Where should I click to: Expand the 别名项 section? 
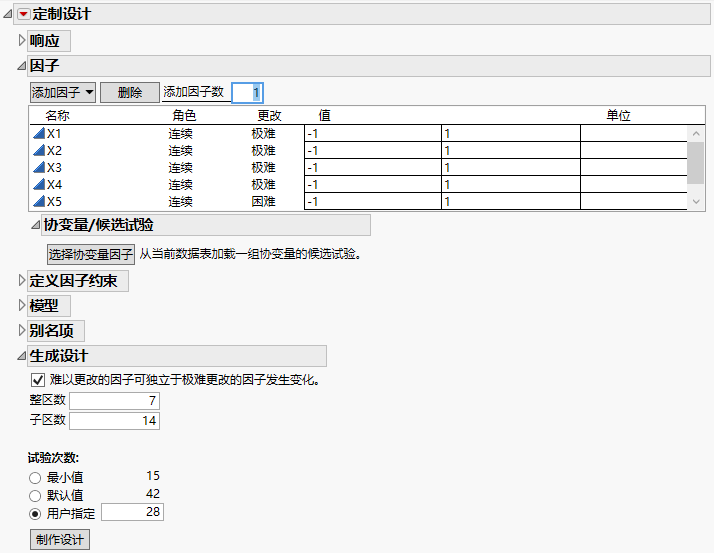[21, 330]
